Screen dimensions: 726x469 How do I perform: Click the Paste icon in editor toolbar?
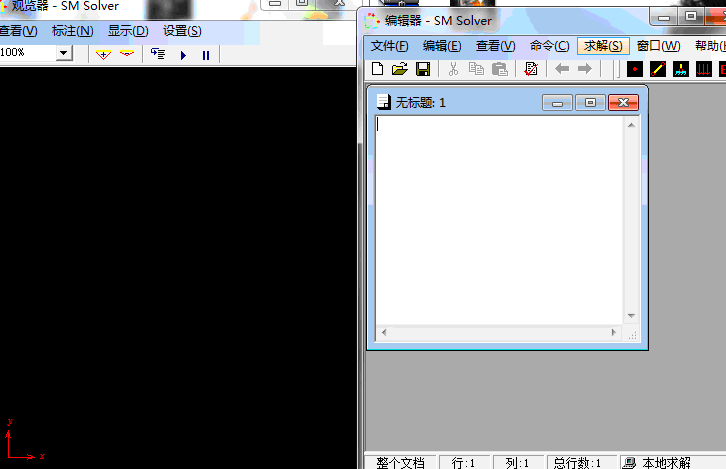[x=500, y=69]
